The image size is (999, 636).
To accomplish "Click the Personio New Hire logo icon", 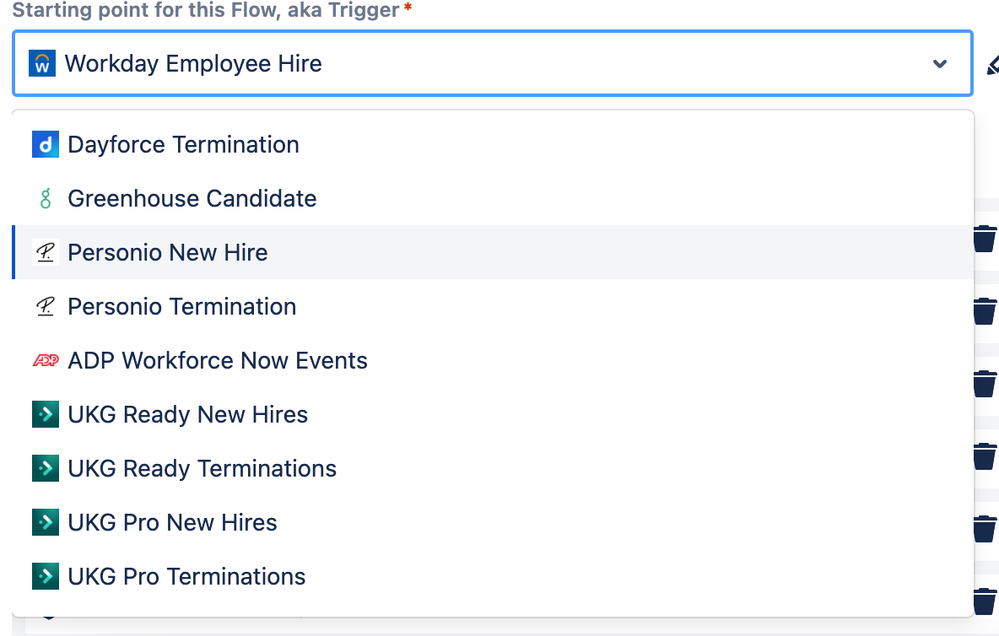I will [x=45, y=253].
